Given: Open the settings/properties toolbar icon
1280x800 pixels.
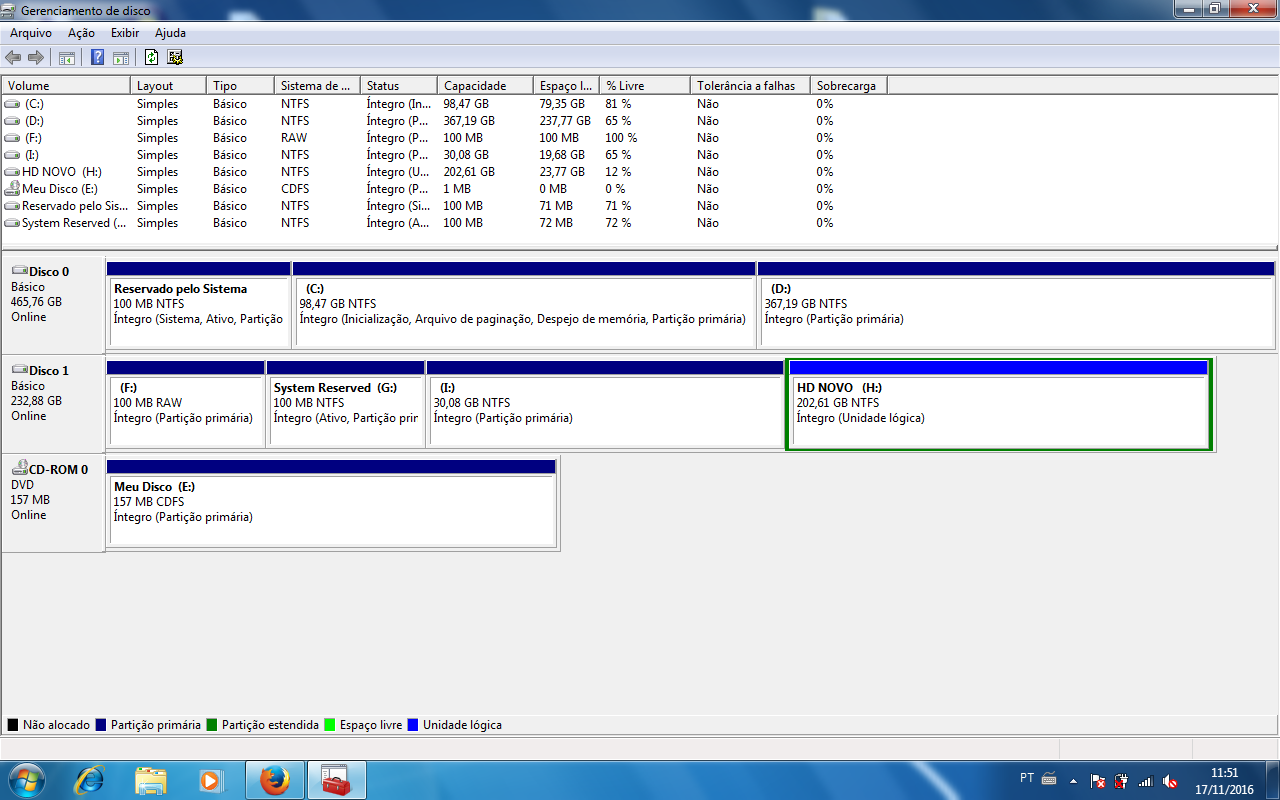Looking at the screenshot, I should (175, 57).
